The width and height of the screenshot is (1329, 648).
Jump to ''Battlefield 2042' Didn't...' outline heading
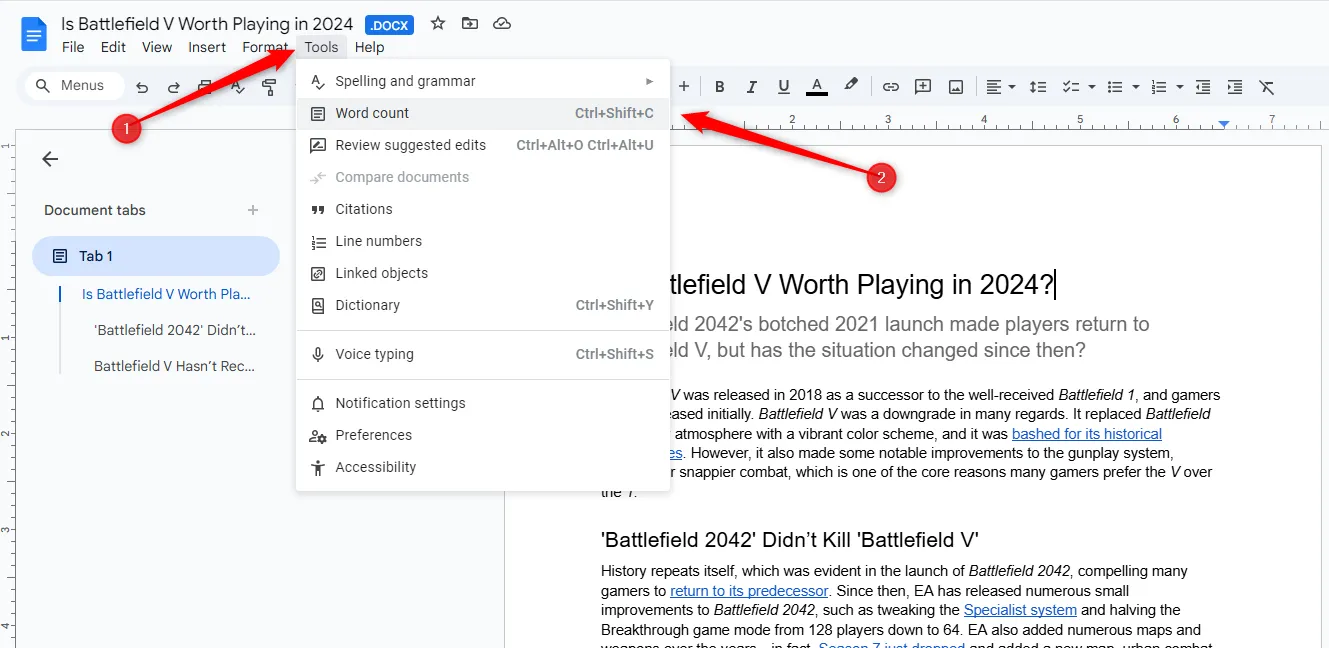point(175,330)
